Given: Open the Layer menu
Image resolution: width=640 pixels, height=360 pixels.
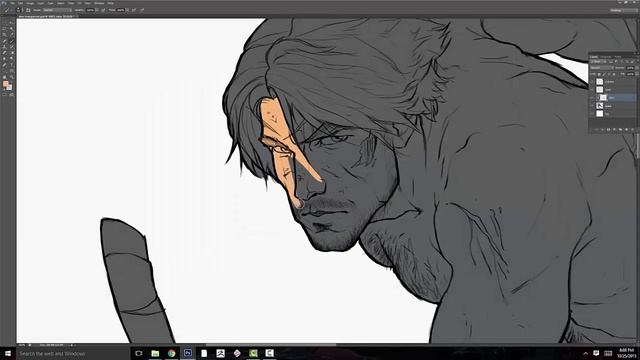Looking at the screenshot, I should pos(41,3).
